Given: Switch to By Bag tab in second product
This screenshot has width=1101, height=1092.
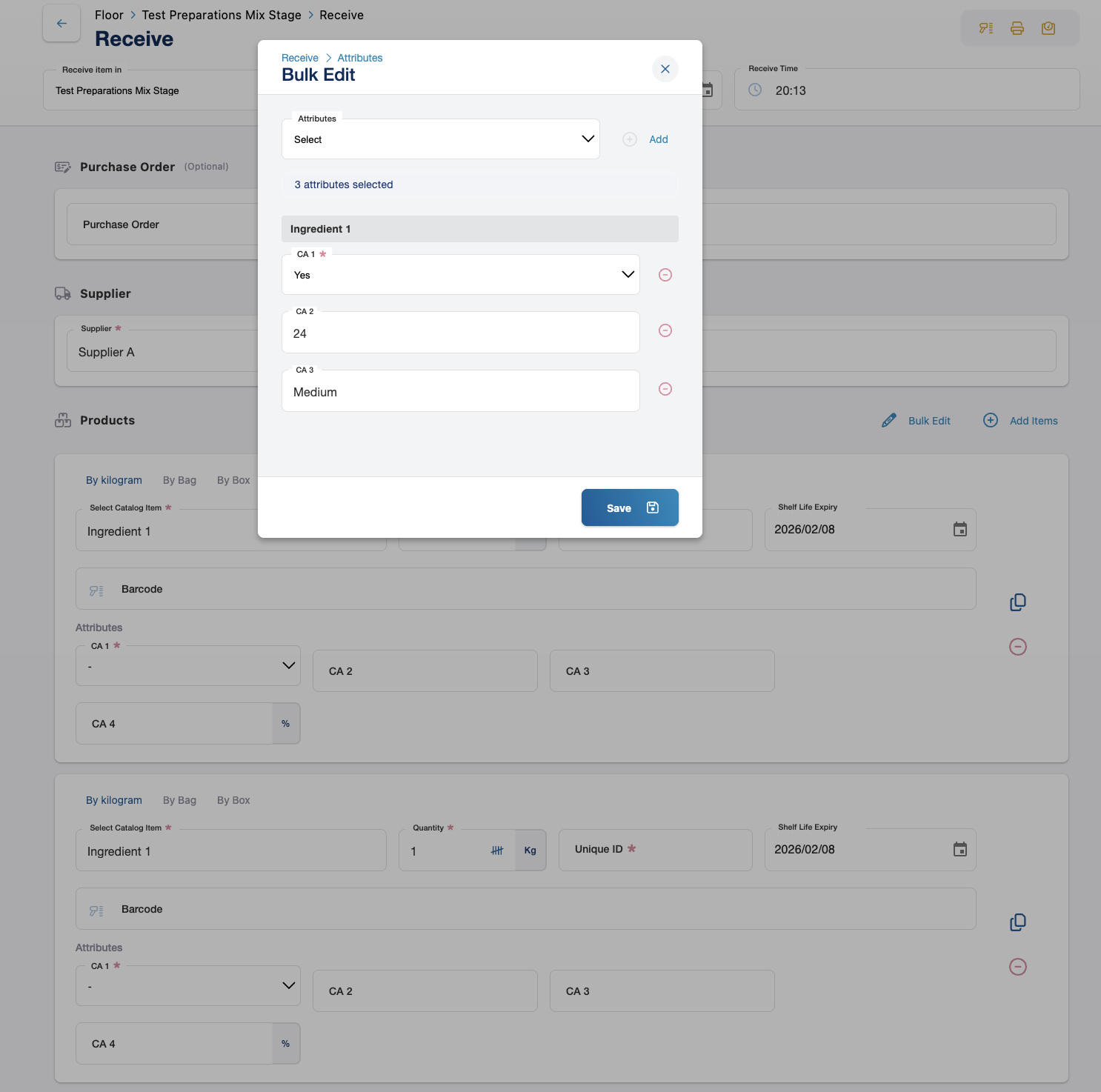Looking at the screenshot, I should point(179,800).
